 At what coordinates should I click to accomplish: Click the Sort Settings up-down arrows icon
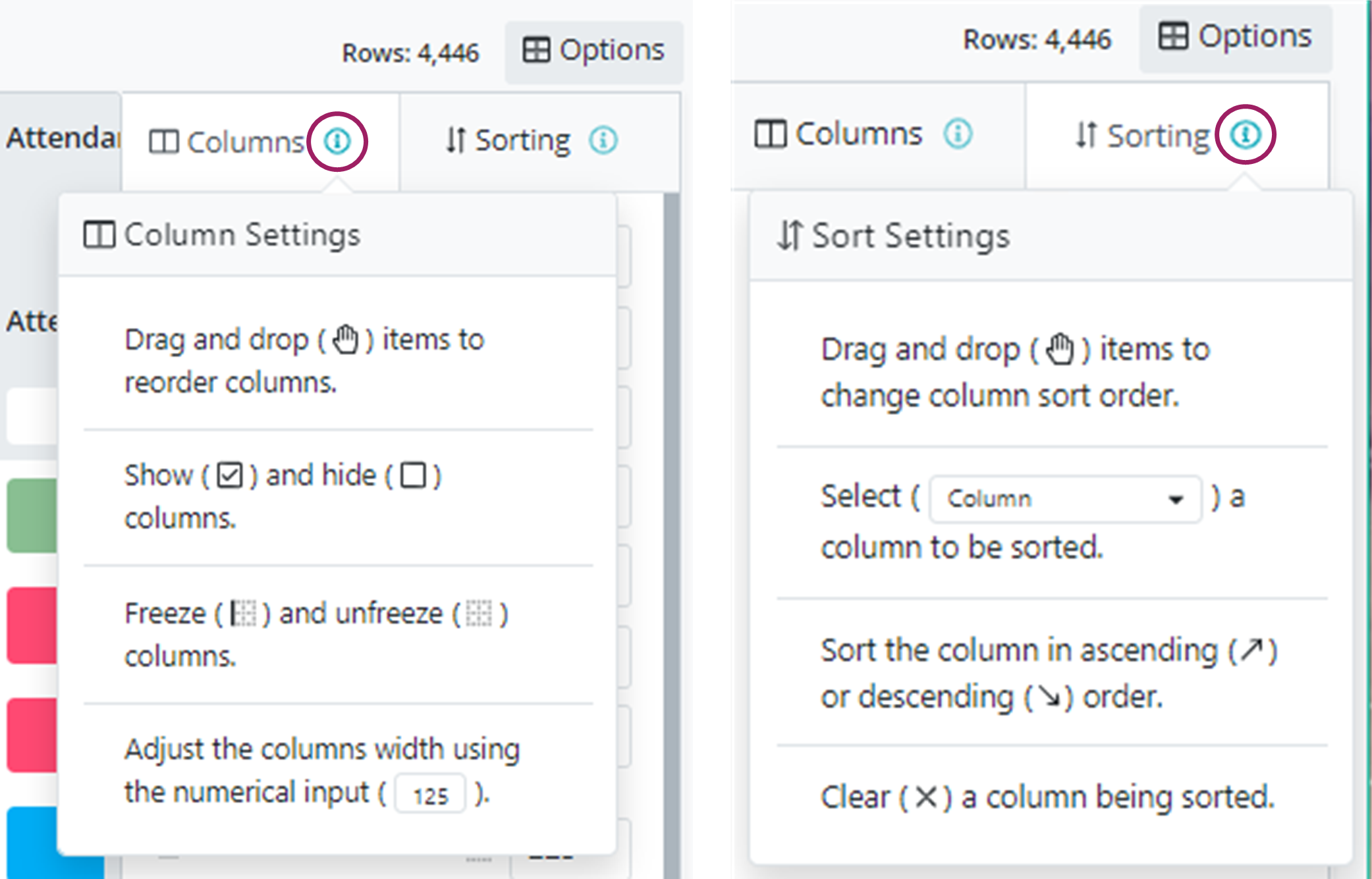pos(790,235)
